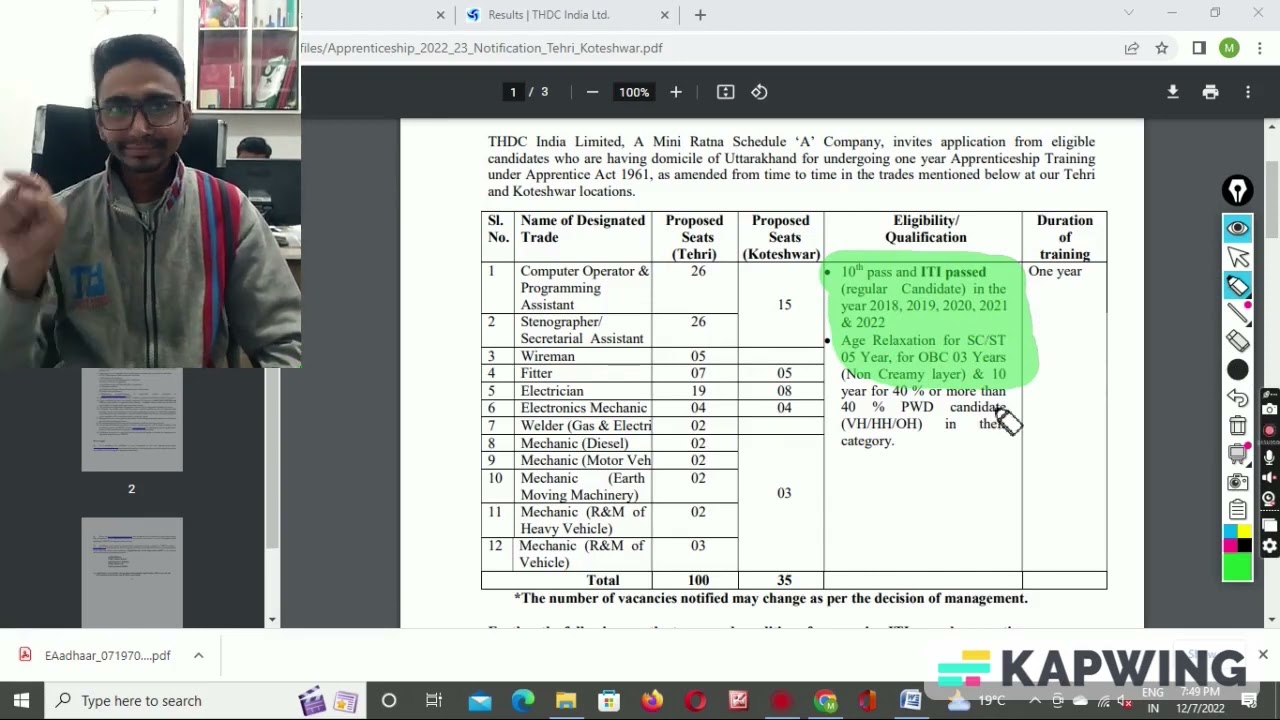
Task: Click the fit to page icon
Action: point(726,92)
